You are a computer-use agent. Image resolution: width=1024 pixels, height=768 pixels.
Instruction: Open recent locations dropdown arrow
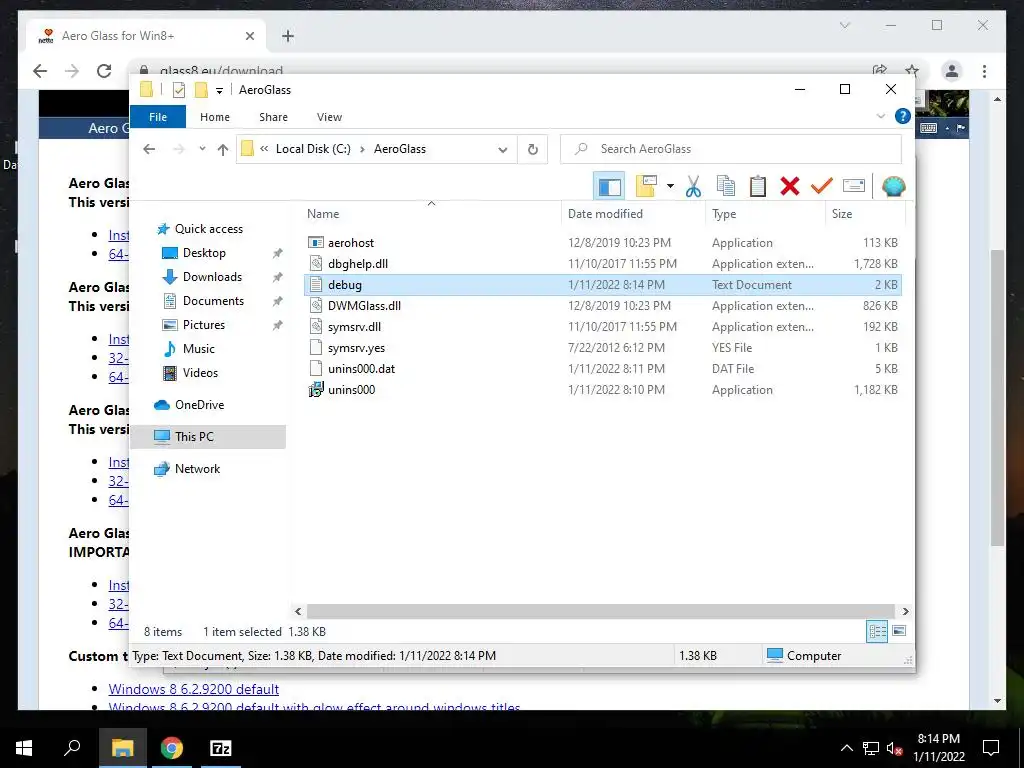click(x=202, y=149)
